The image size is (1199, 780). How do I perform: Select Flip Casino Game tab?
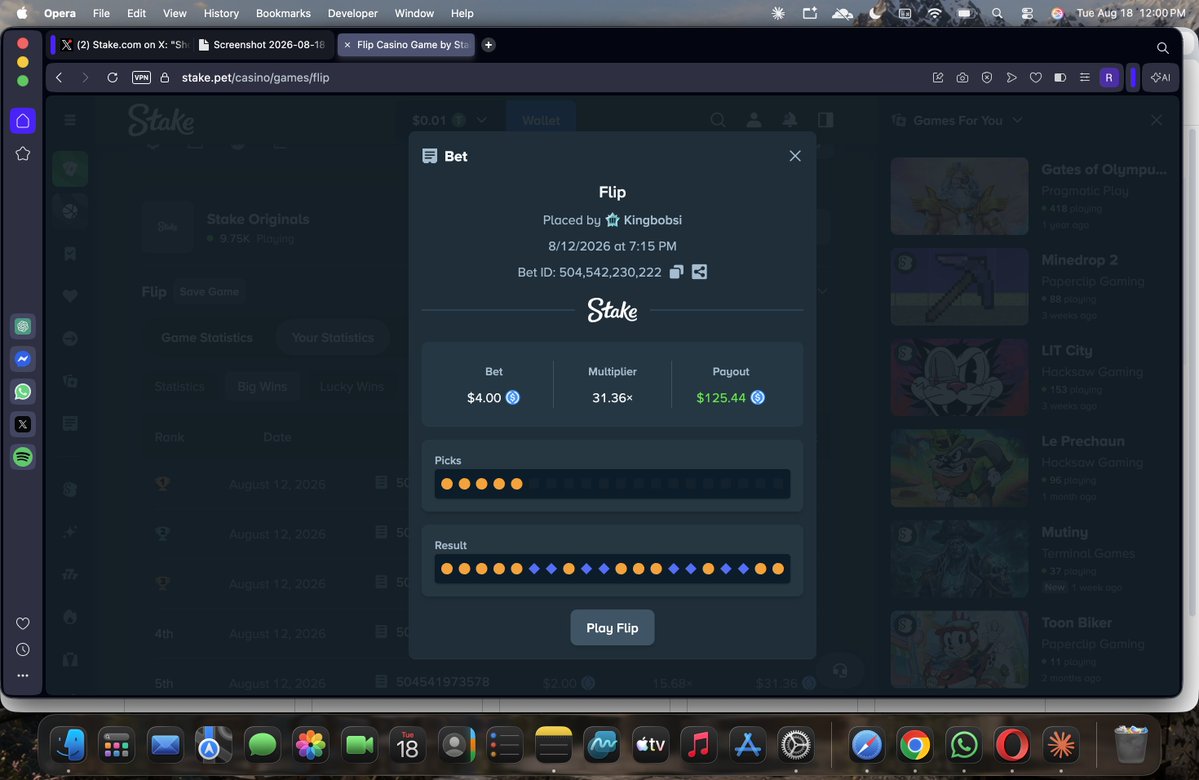point(407,44)
